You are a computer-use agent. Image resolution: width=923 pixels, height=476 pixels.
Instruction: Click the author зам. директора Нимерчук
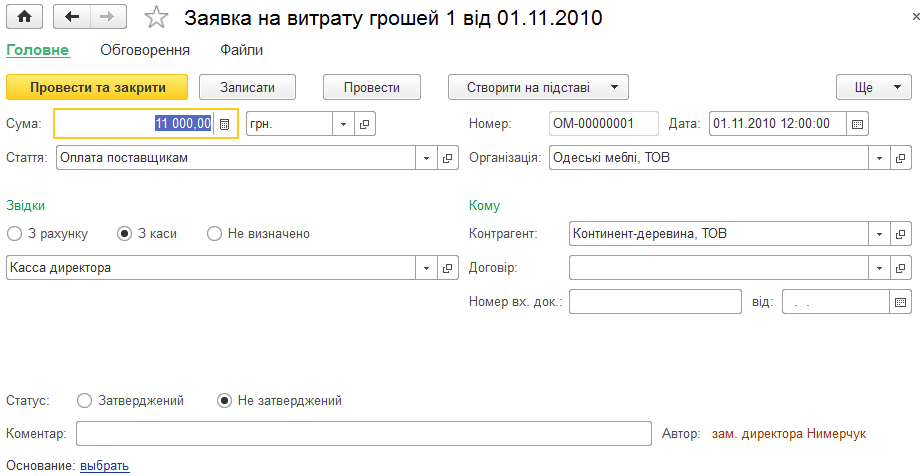coord(789,434)
